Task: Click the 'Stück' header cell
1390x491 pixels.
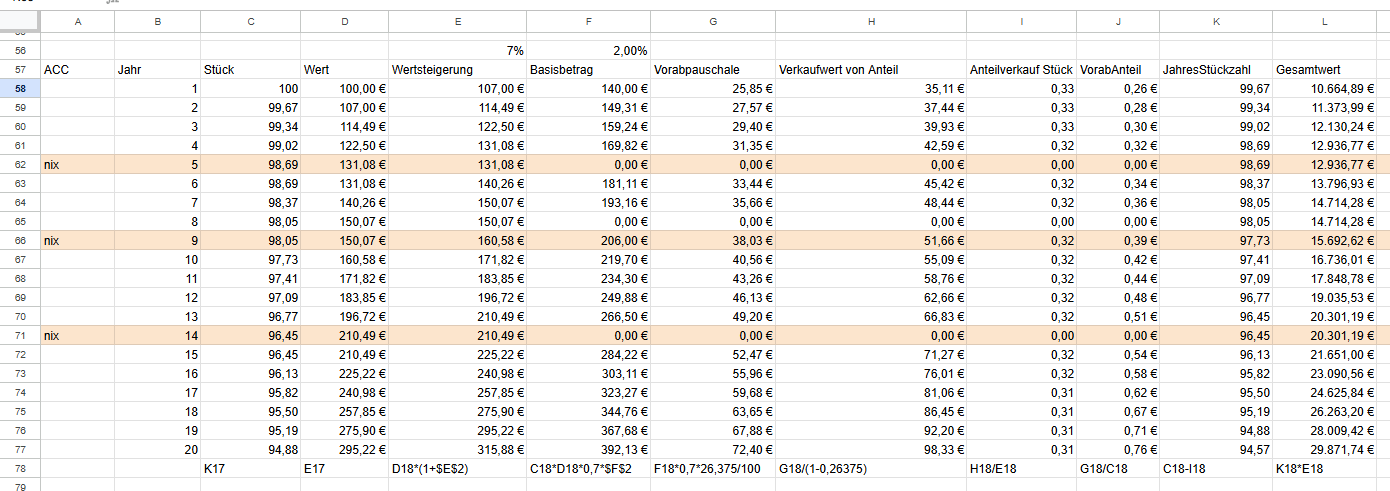Action: tap(250, 70)
